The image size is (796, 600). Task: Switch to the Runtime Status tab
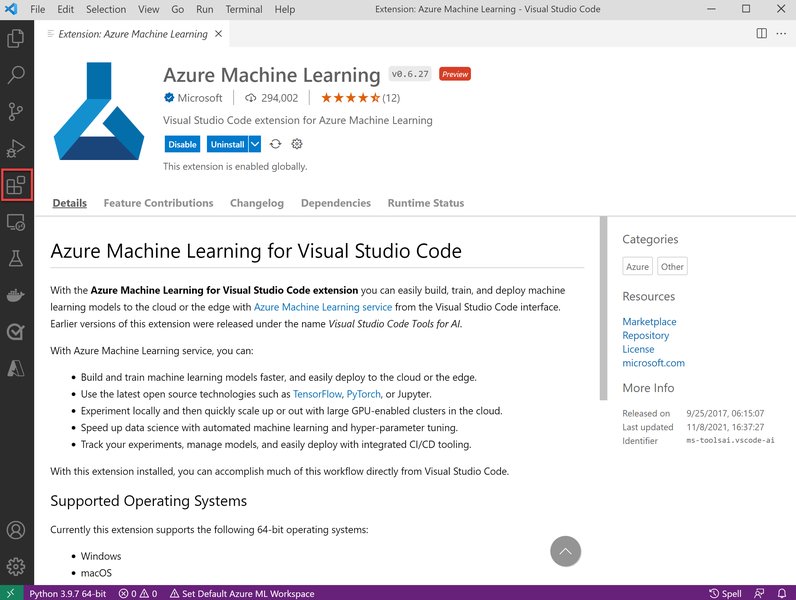[426, 203]
